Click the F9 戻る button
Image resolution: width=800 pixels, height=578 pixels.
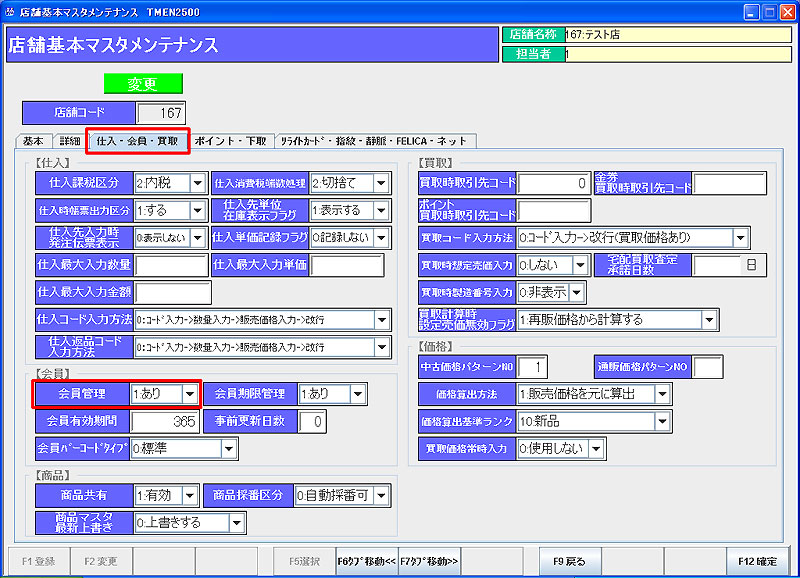pyautogui.click(x=567, y=562)
